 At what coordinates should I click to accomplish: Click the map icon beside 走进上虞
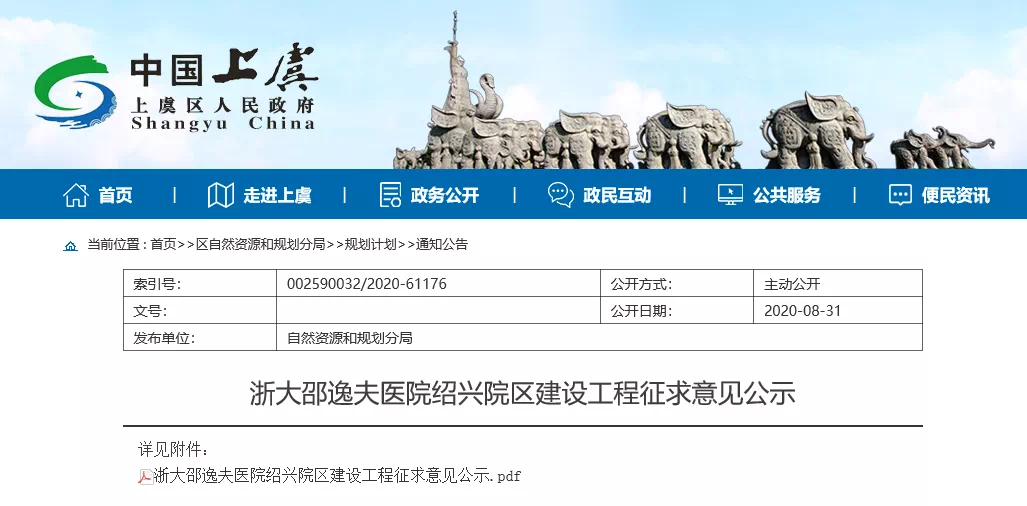220,195
